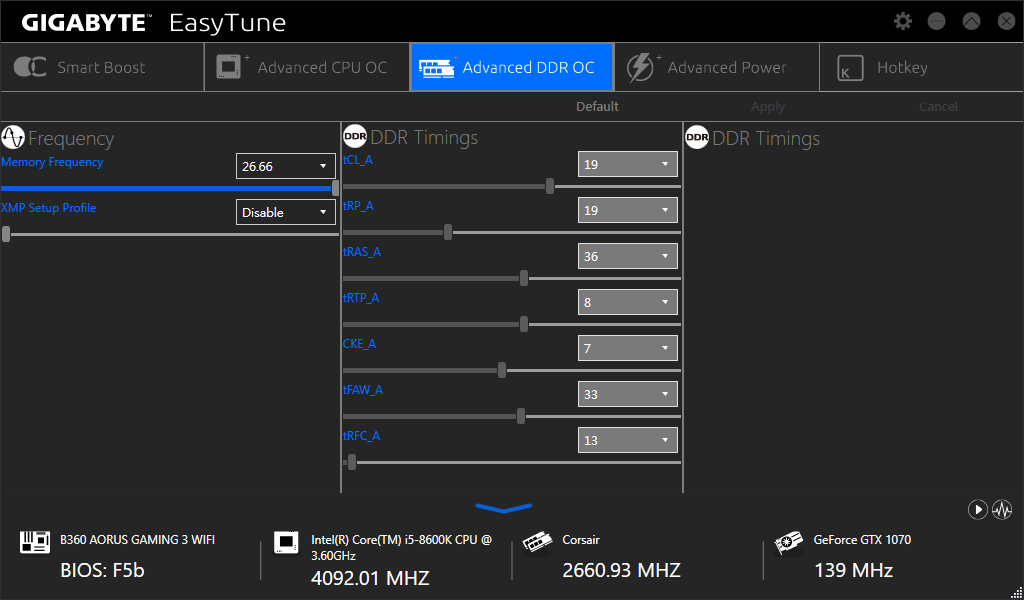Click the window resize grip
This screenshot has width=1024, height=600.
(1016, 592)
